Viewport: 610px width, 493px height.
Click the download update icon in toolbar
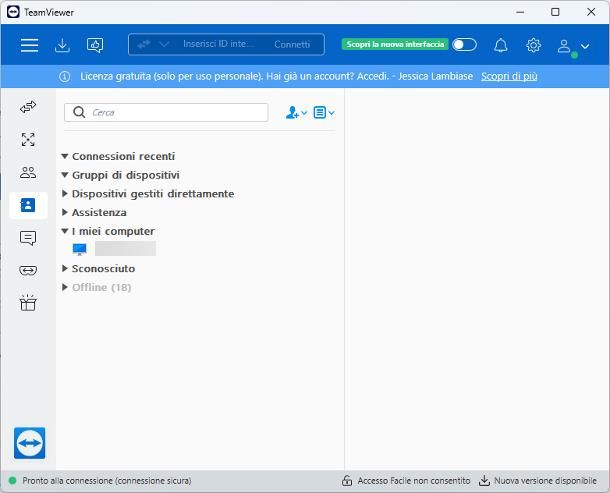pyautogui.click(x=62, y=45)
